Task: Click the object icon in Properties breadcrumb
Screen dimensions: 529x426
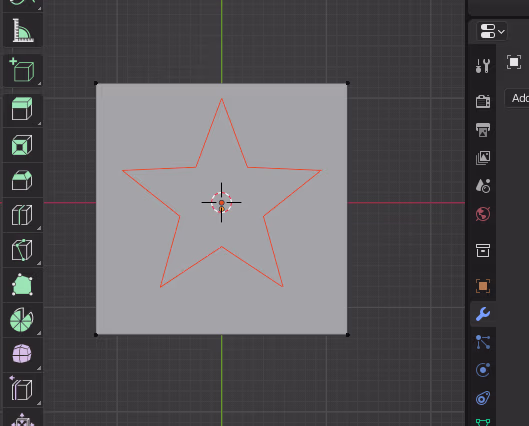Action: point(514,62)
